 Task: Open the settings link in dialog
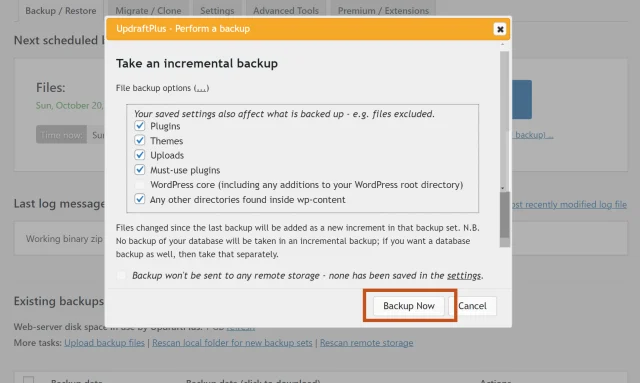(x=464, y=276)
